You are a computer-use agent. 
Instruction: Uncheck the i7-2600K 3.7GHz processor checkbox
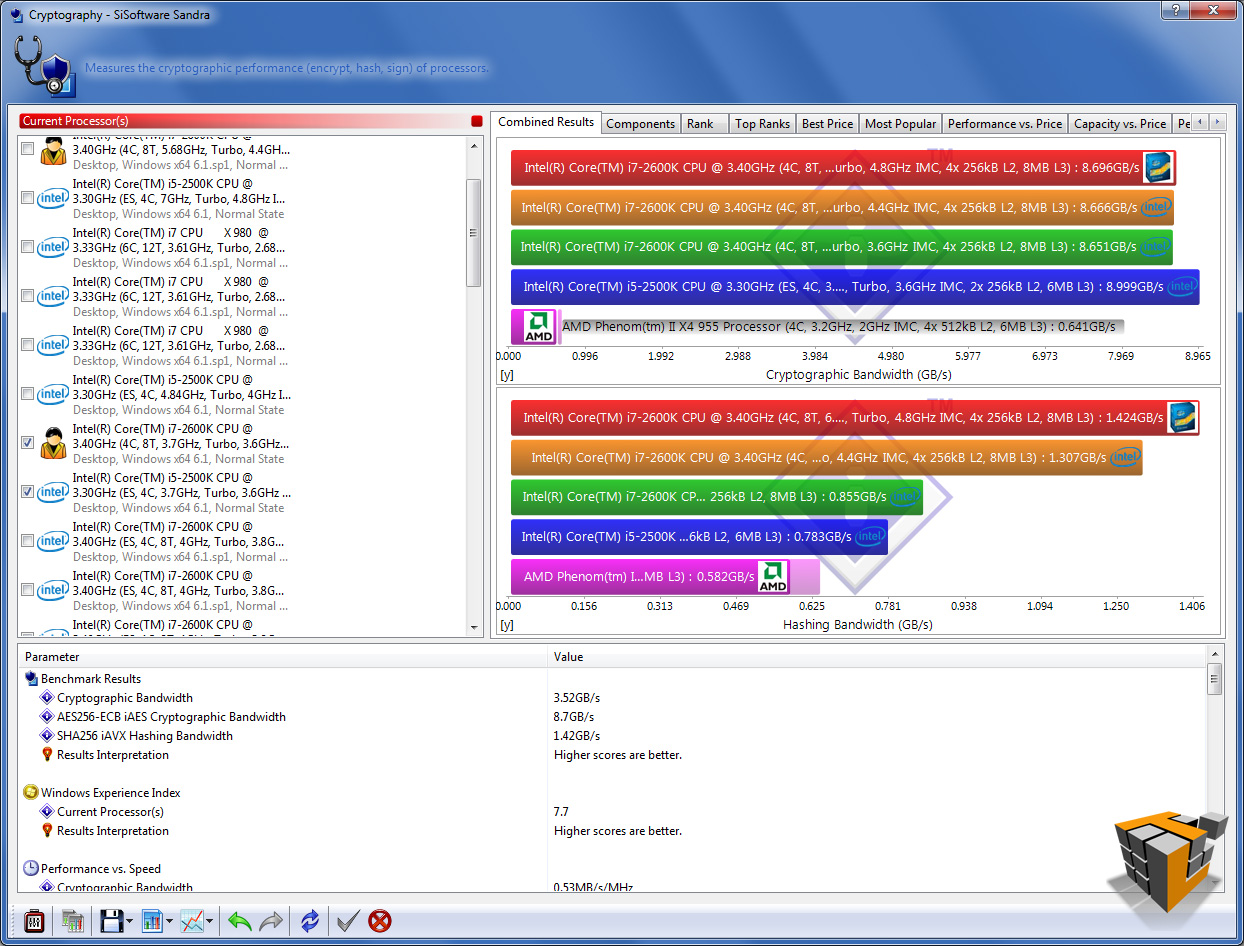(27, 443)
